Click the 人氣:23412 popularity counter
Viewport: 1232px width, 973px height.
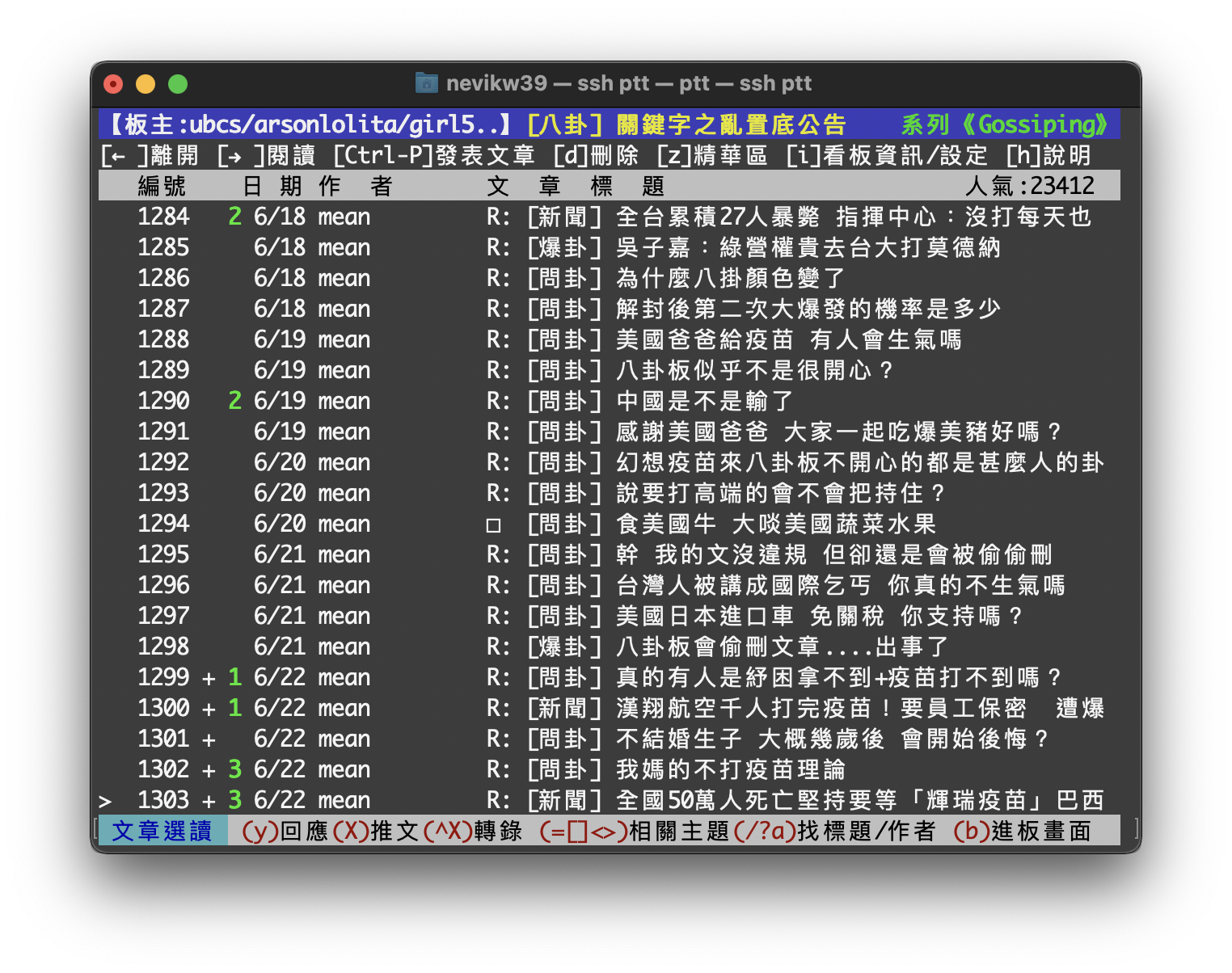(x=1030, y=186)
